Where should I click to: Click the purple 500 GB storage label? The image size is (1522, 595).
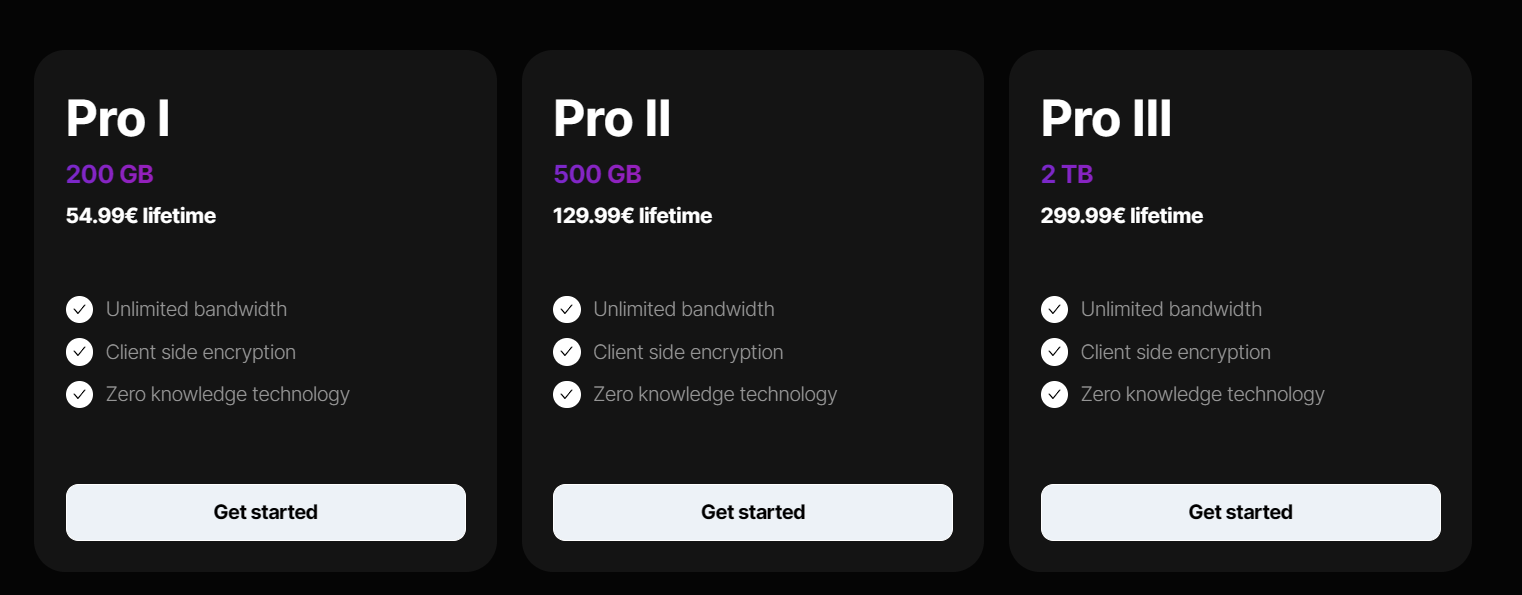click(597, 174)
